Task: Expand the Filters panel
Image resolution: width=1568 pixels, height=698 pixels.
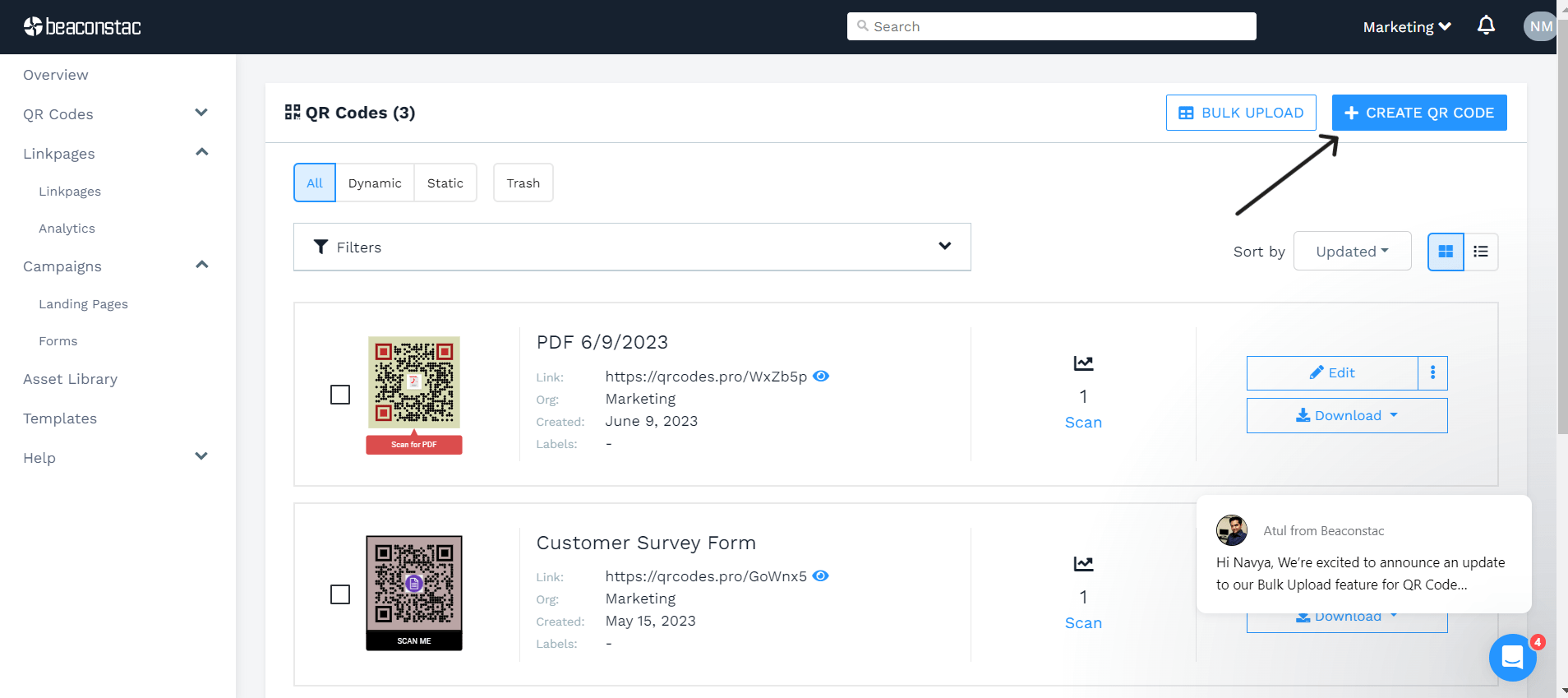Action: pos(632,247)
